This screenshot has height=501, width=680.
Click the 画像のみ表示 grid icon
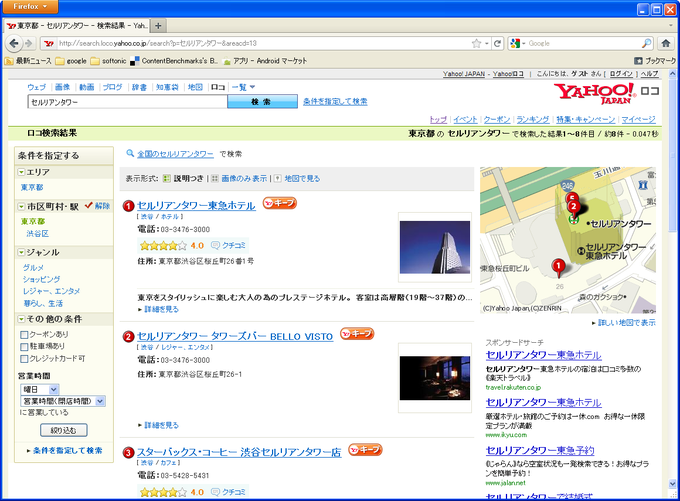(x=215, y=178)
